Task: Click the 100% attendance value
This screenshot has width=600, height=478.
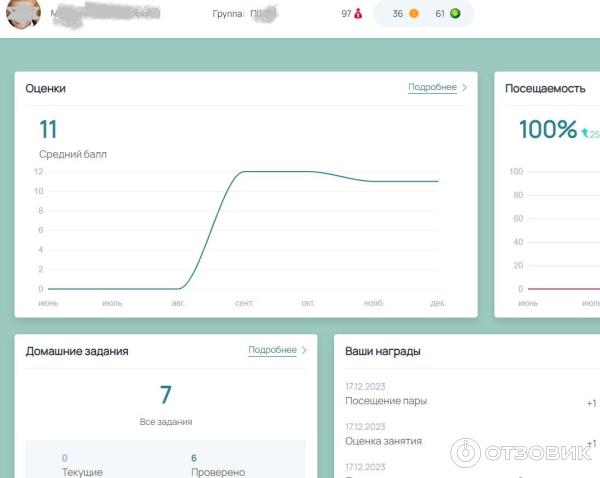Action: tap(547, 129)
